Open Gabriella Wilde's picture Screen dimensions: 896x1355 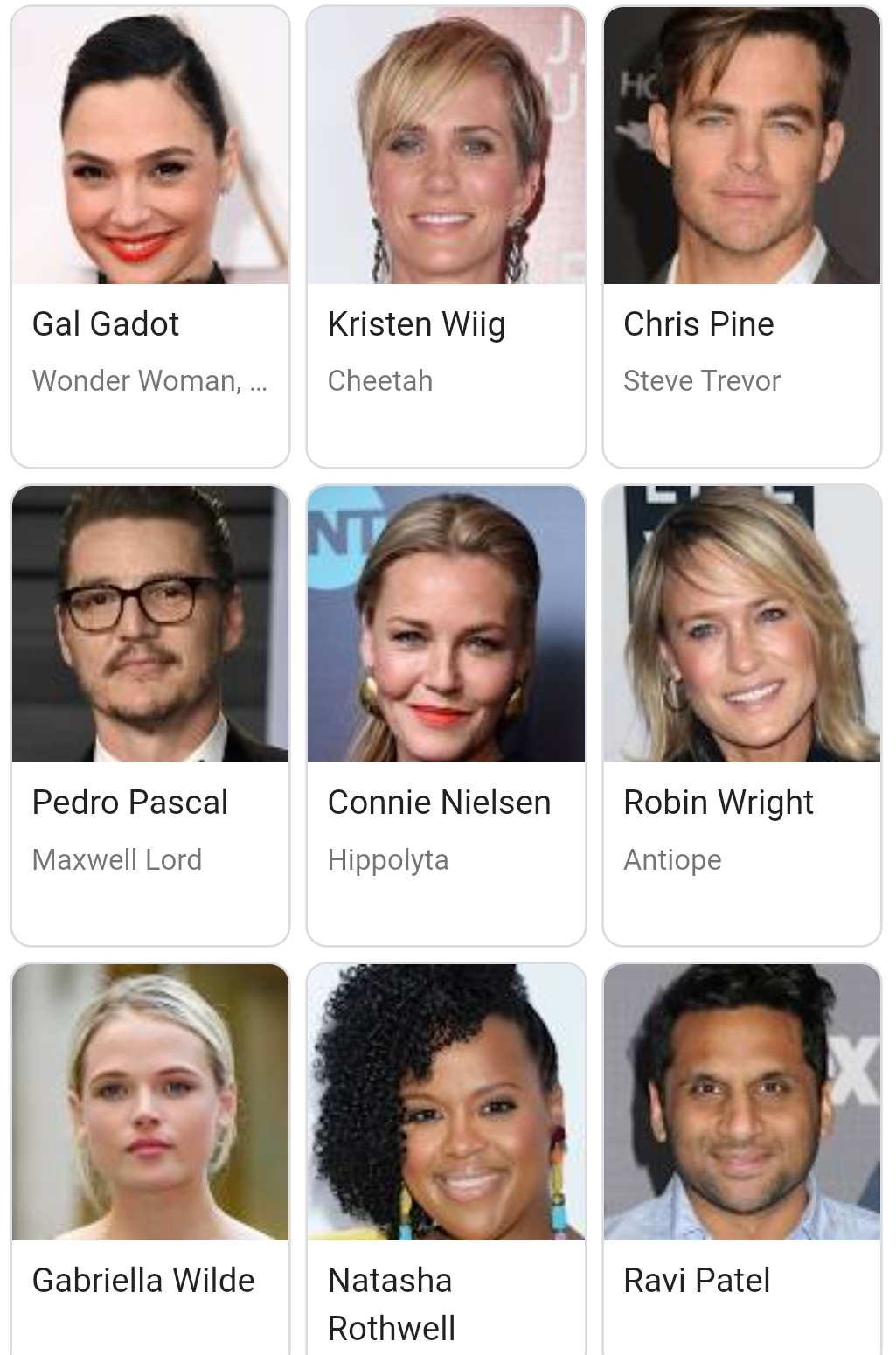(150, 1101)
